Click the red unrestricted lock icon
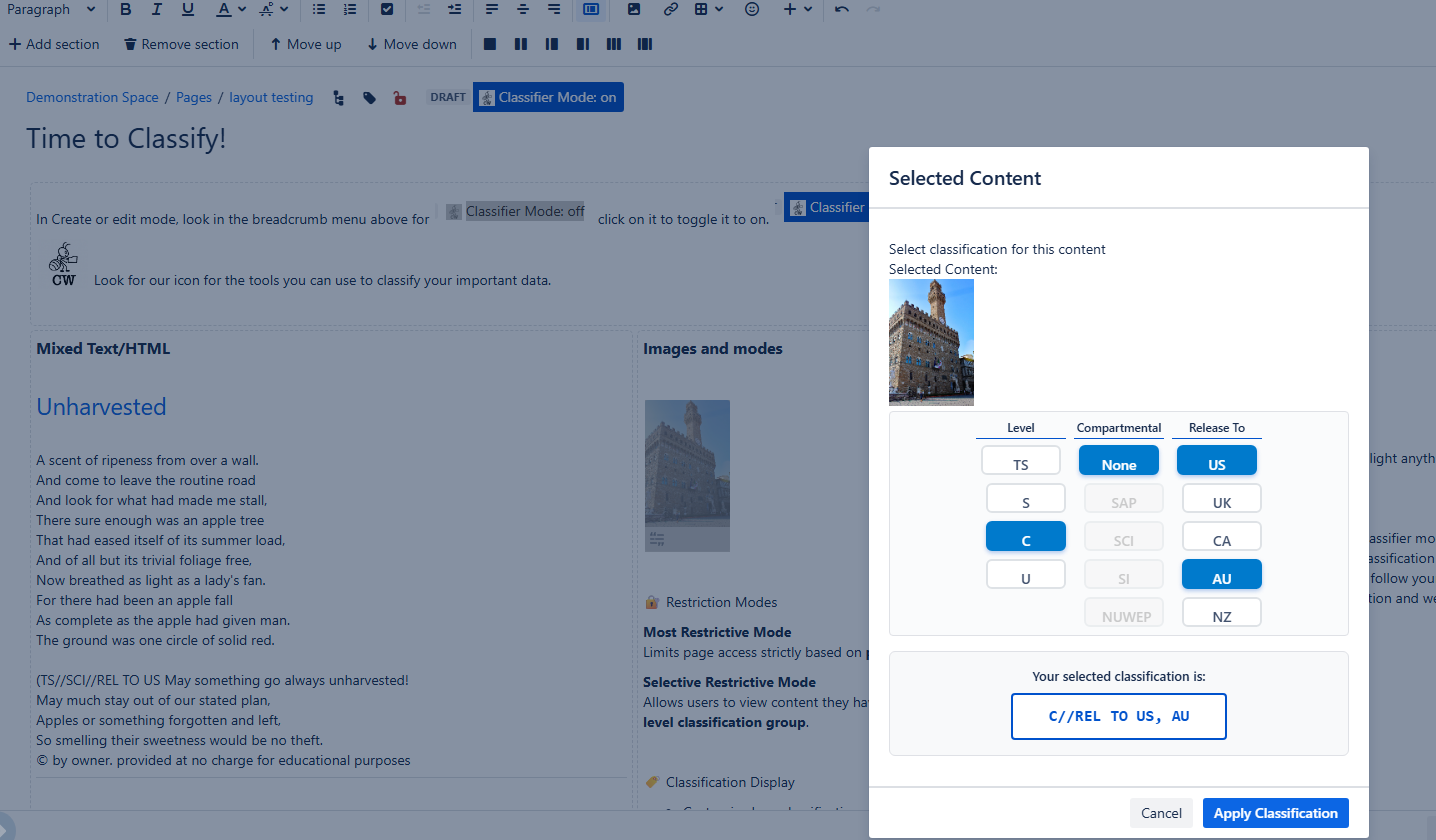Image resolution: width=1436 pixels, height=840 pixels. [x=400, y=97]
